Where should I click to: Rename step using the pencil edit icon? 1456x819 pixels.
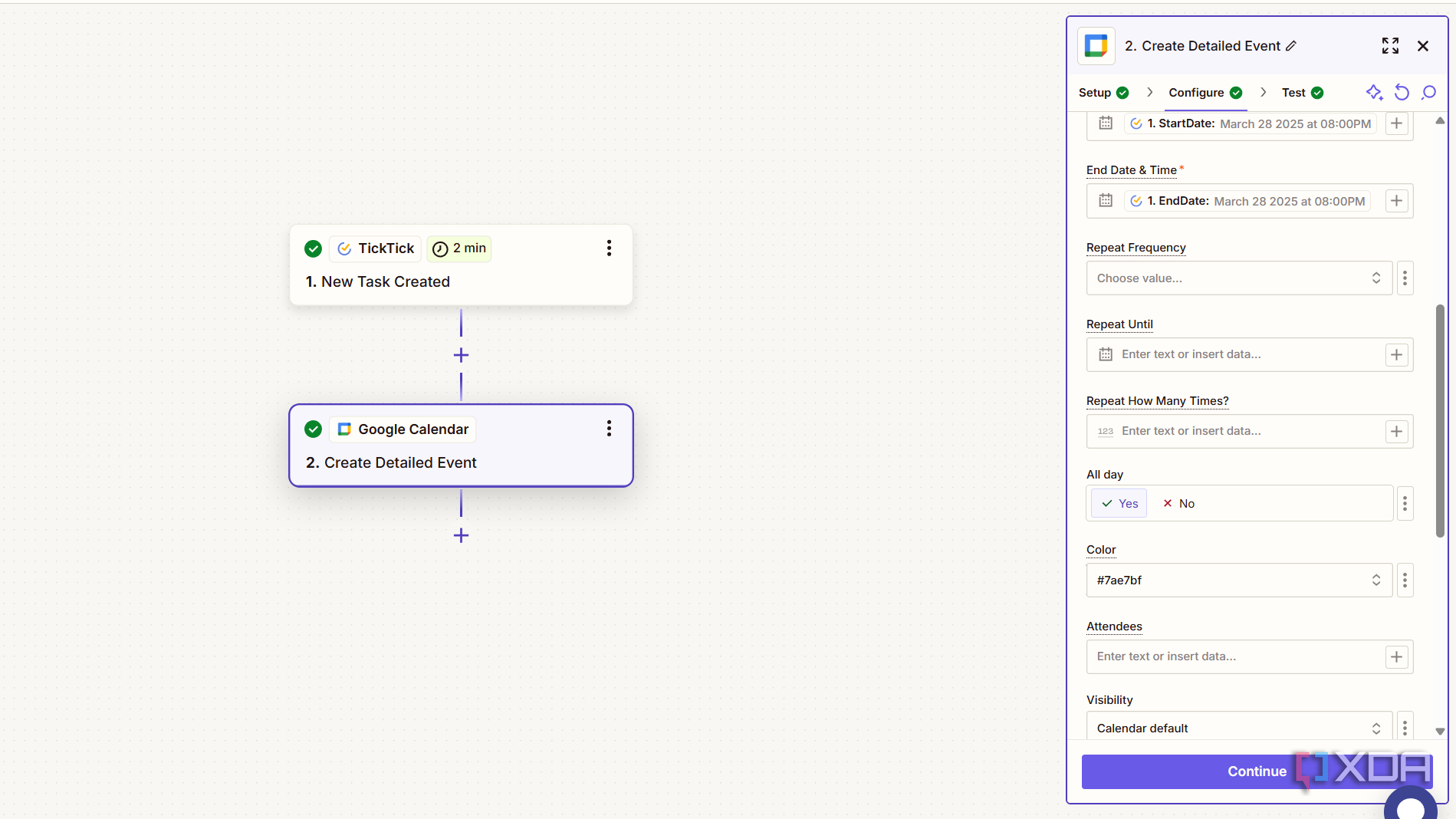click(x=1291, y=46)
